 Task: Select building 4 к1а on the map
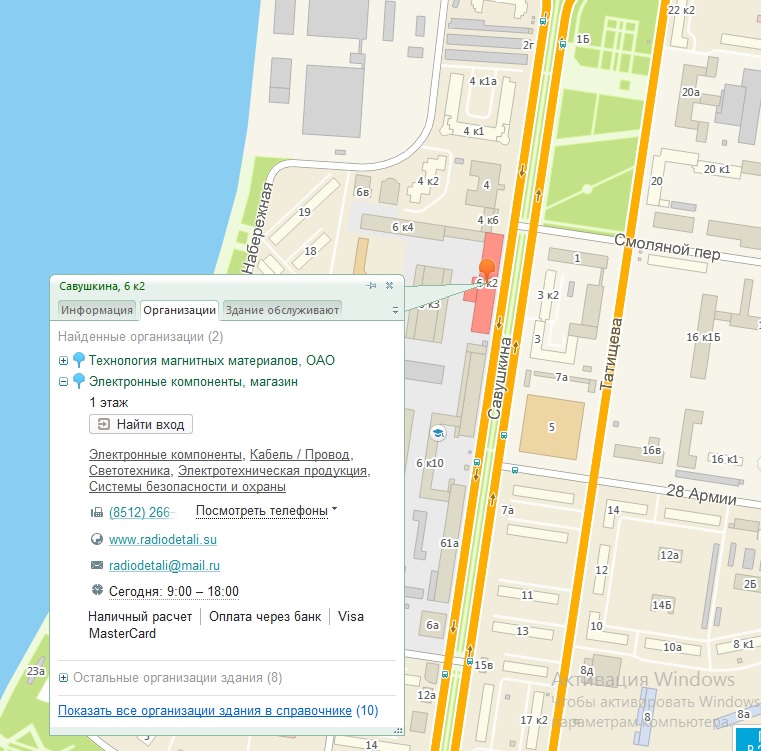tap(482, 81)
